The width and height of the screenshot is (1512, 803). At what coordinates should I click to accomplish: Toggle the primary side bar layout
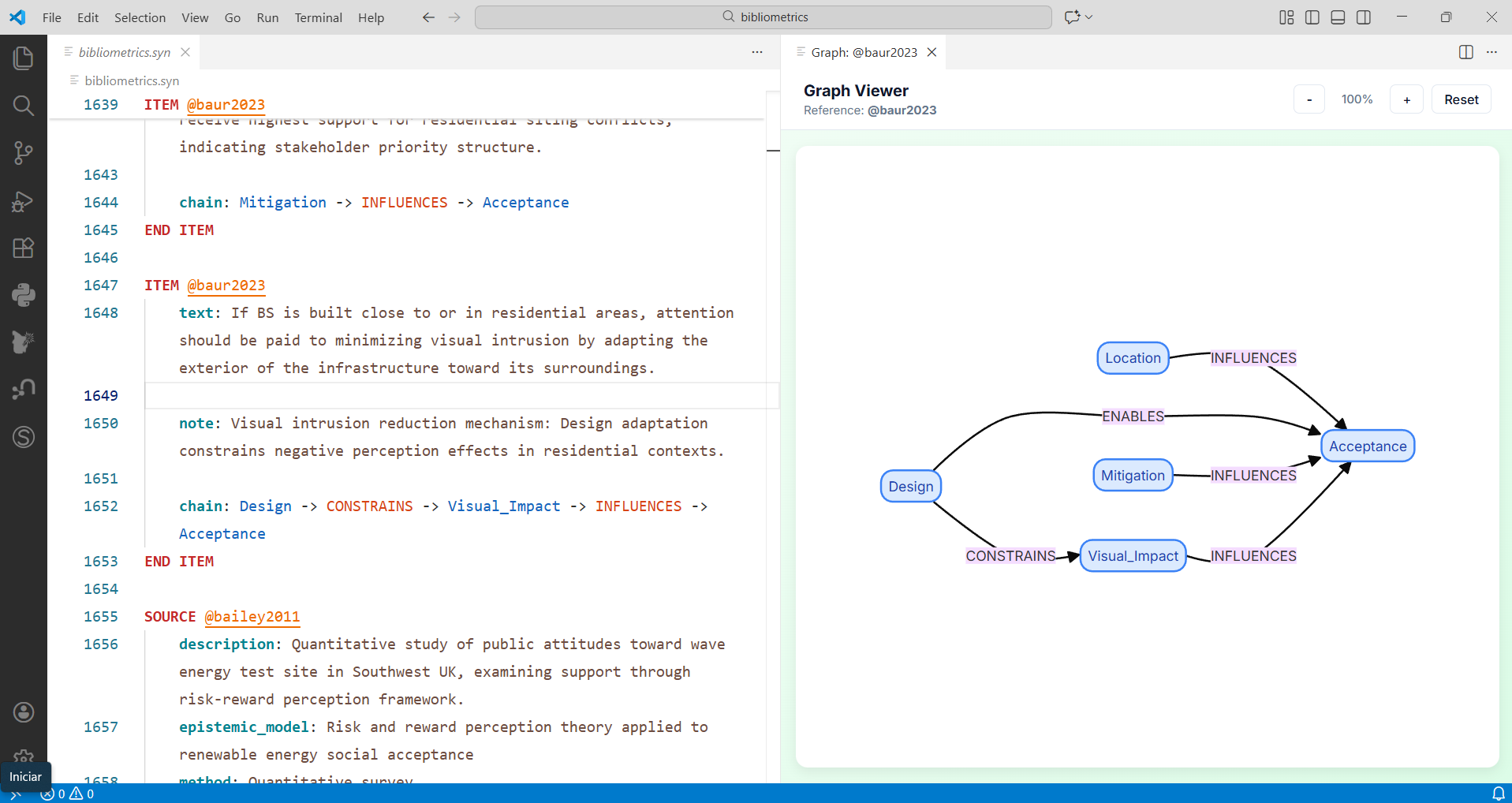click(1312, 17)
